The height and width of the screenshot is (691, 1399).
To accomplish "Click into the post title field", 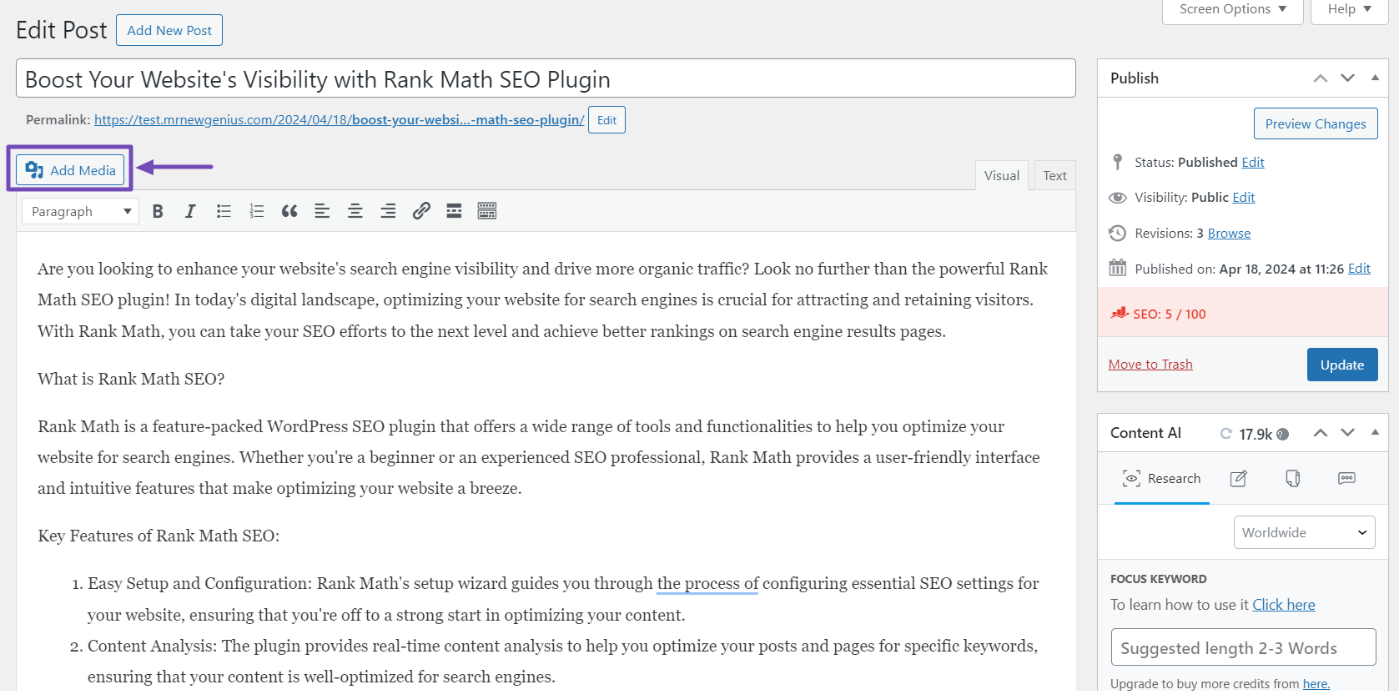I will pyautogui.click(x=546, y=79).
